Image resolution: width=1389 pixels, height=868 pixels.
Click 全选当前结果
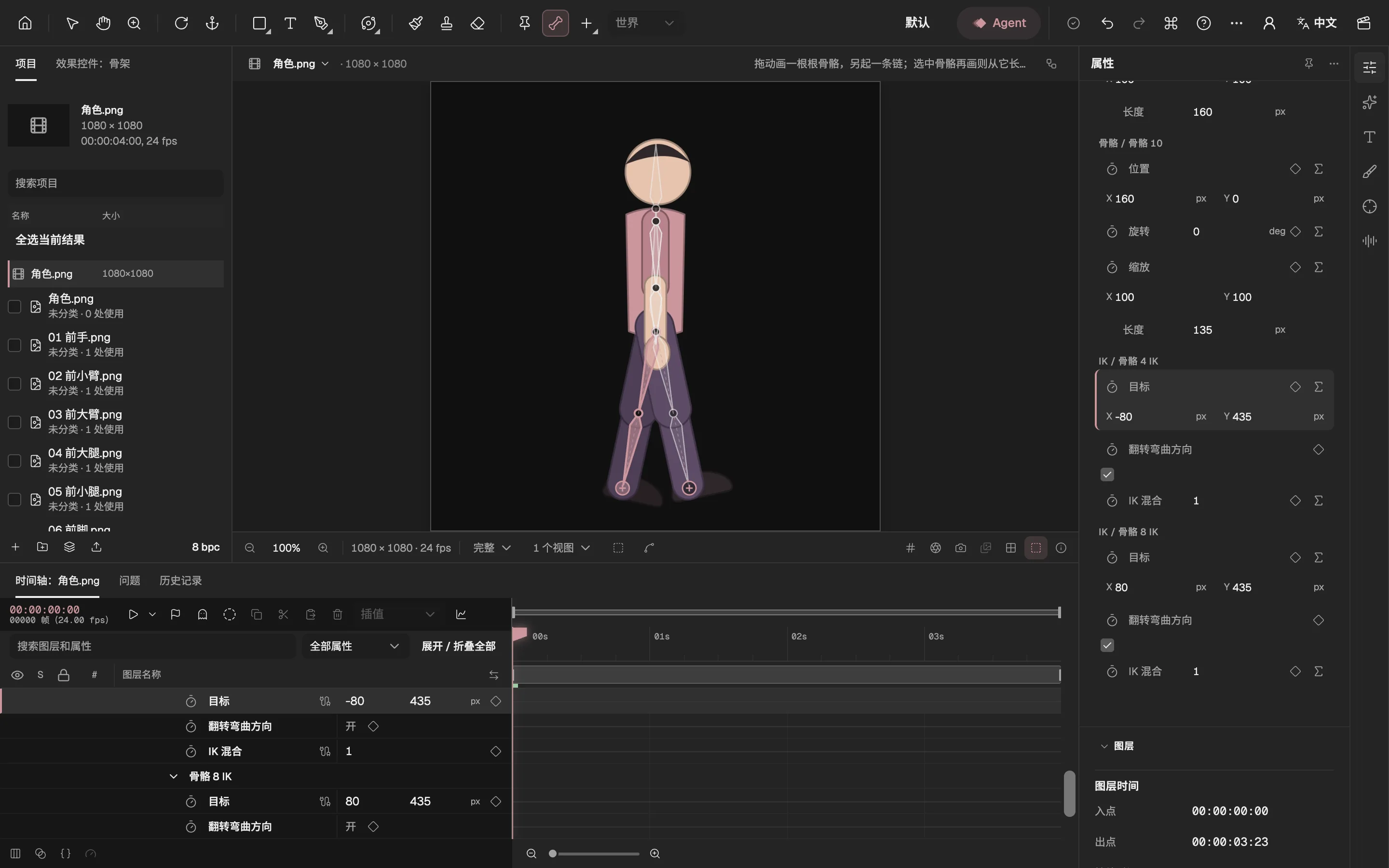point(50,239)
